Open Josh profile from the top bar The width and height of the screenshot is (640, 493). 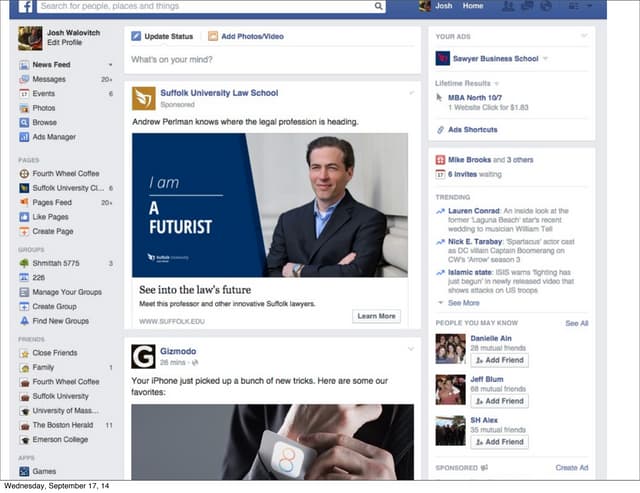pyautogui.click(x=436, y=6)
